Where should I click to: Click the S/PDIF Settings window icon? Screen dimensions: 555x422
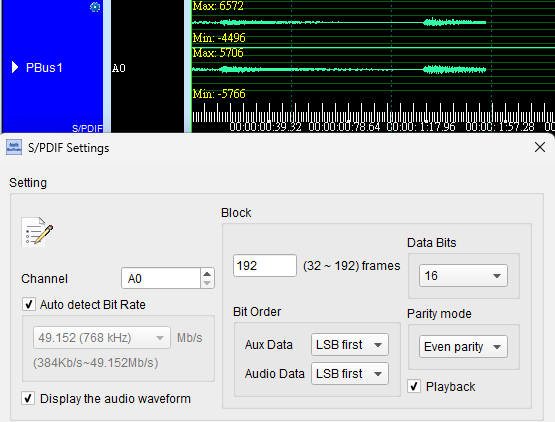14,147
